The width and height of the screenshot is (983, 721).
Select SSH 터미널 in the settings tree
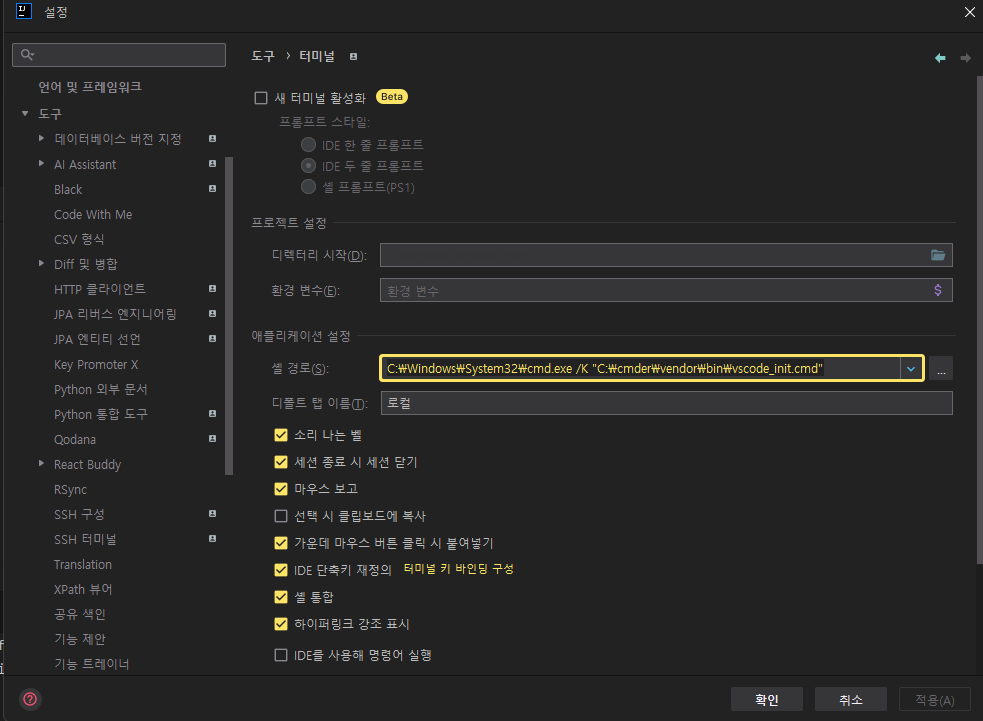[x=85, y=539]
